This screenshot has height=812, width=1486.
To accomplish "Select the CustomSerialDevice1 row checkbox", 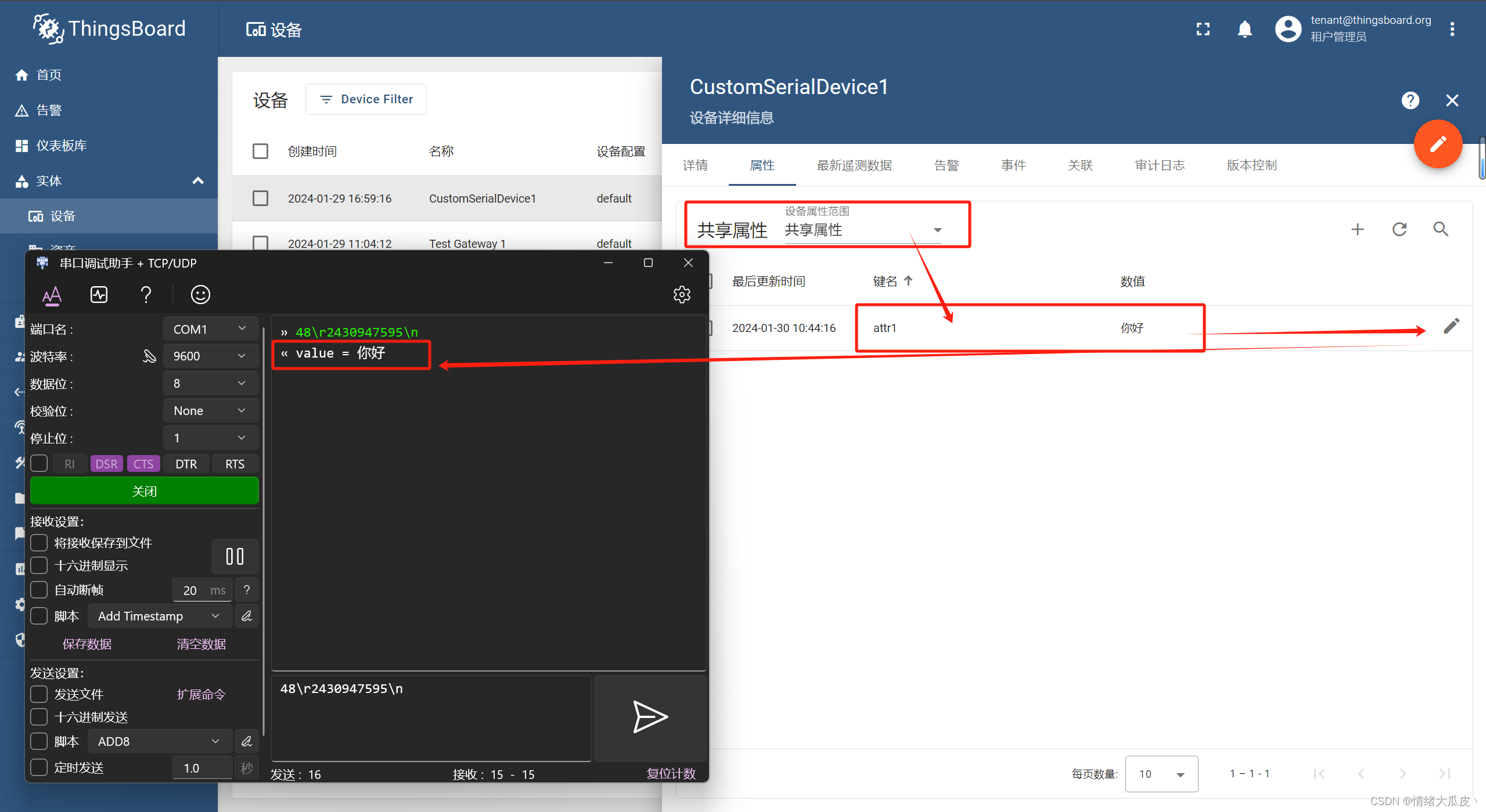I will [260, 199].
